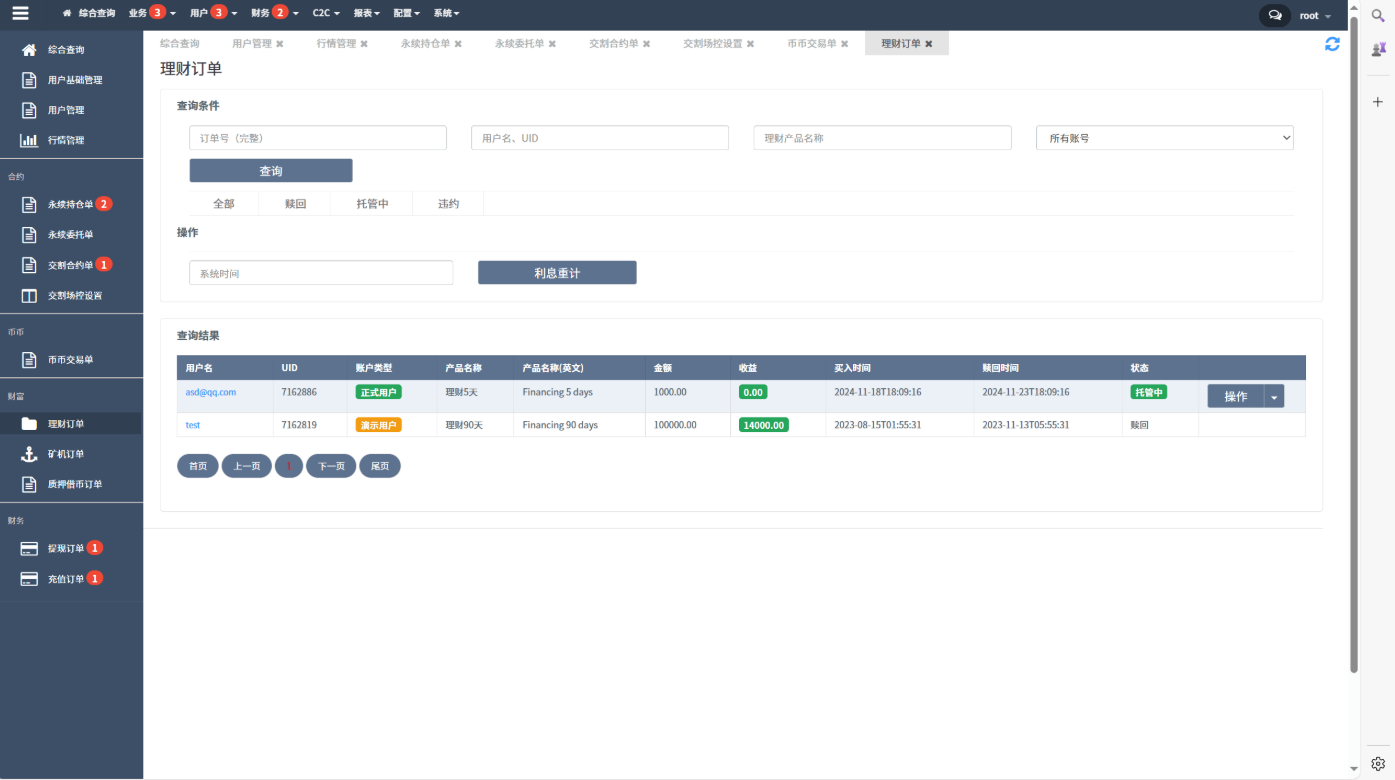The image size is (1395, 780).
Task: Click the anchor icon for 矿机订单
Action: coord(29,454)
